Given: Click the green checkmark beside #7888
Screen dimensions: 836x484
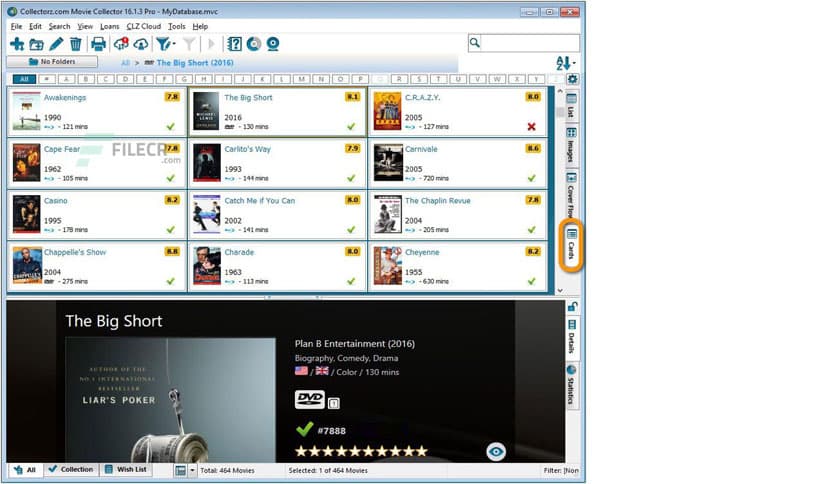Looking at the screenshot, I should (x=304, y=429).
